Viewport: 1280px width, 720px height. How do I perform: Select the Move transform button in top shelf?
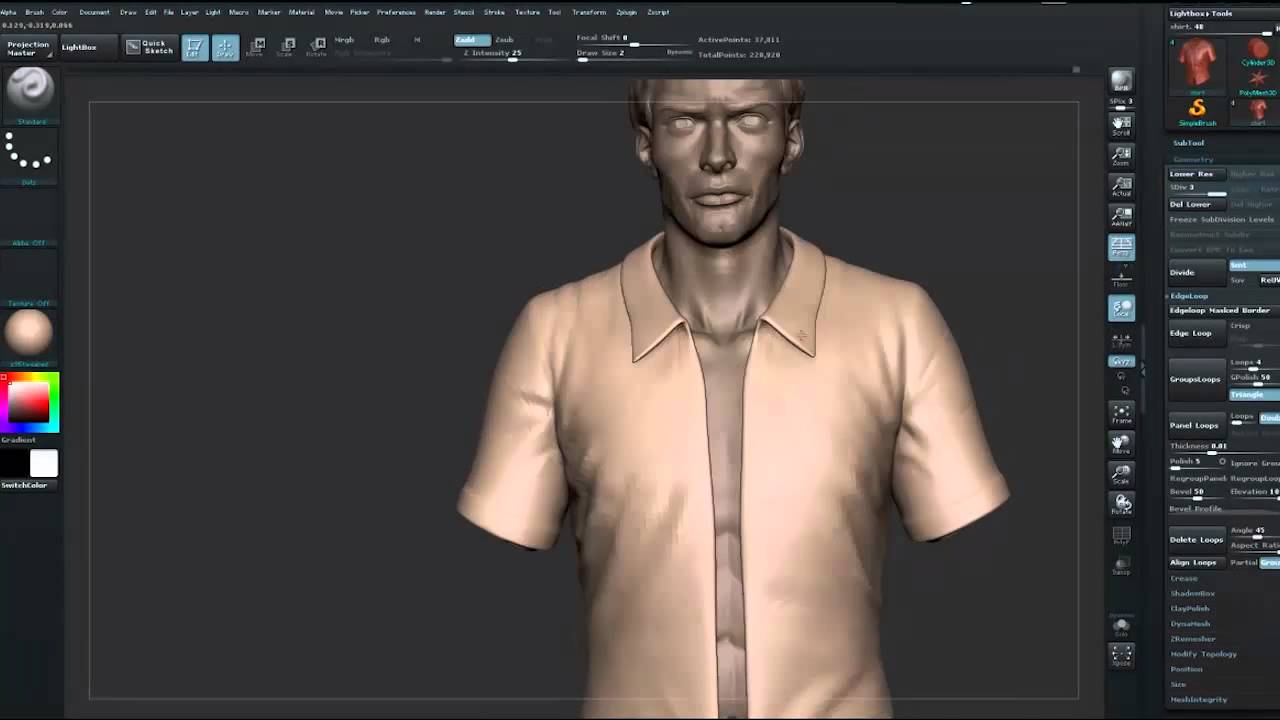[x=256, y=46]
